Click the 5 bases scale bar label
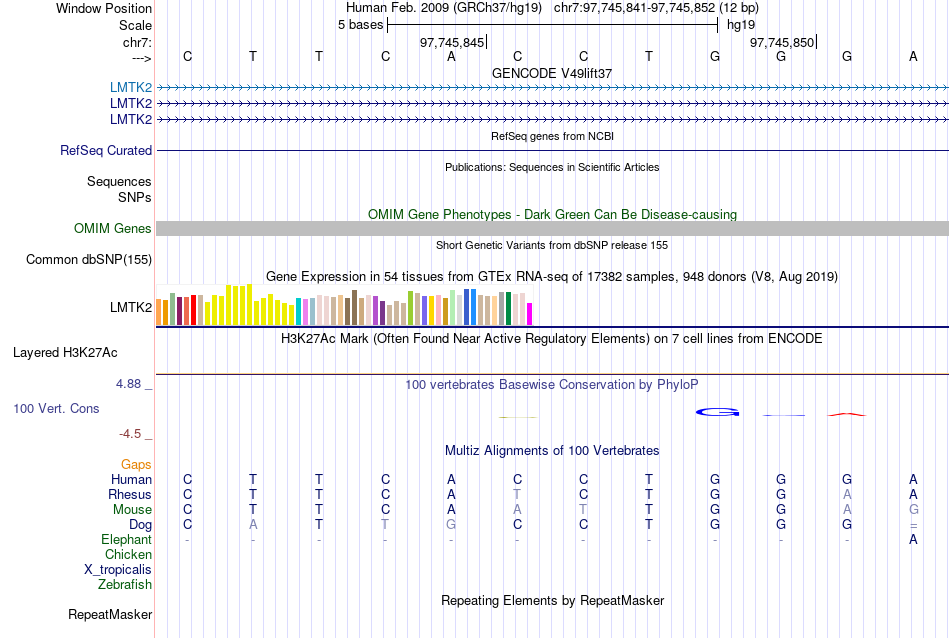 pyautogui.click(x=360, y=25)
